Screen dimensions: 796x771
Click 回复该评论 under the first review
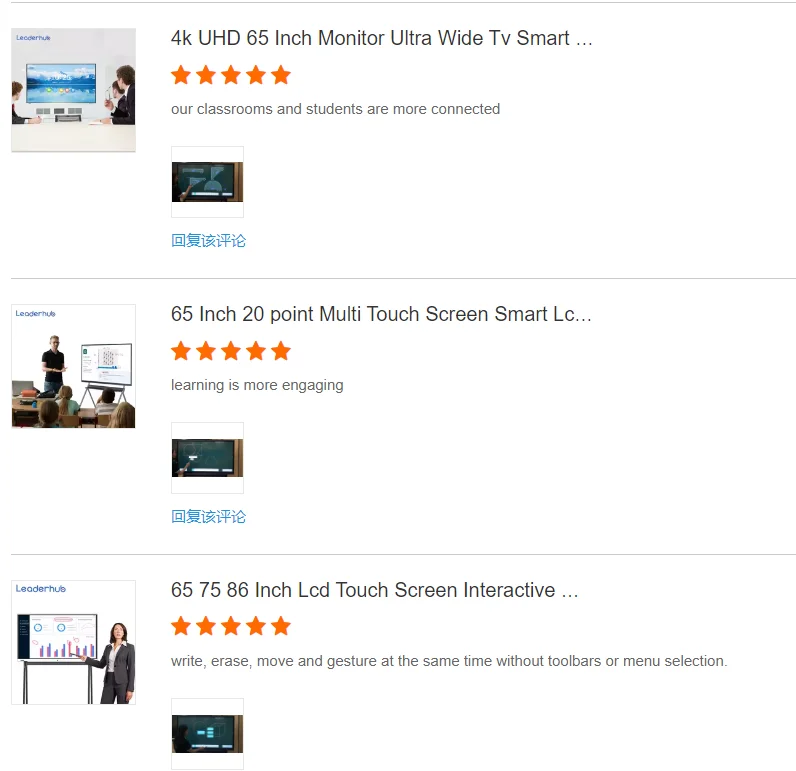pyautogui.click(x=208, y=241)
